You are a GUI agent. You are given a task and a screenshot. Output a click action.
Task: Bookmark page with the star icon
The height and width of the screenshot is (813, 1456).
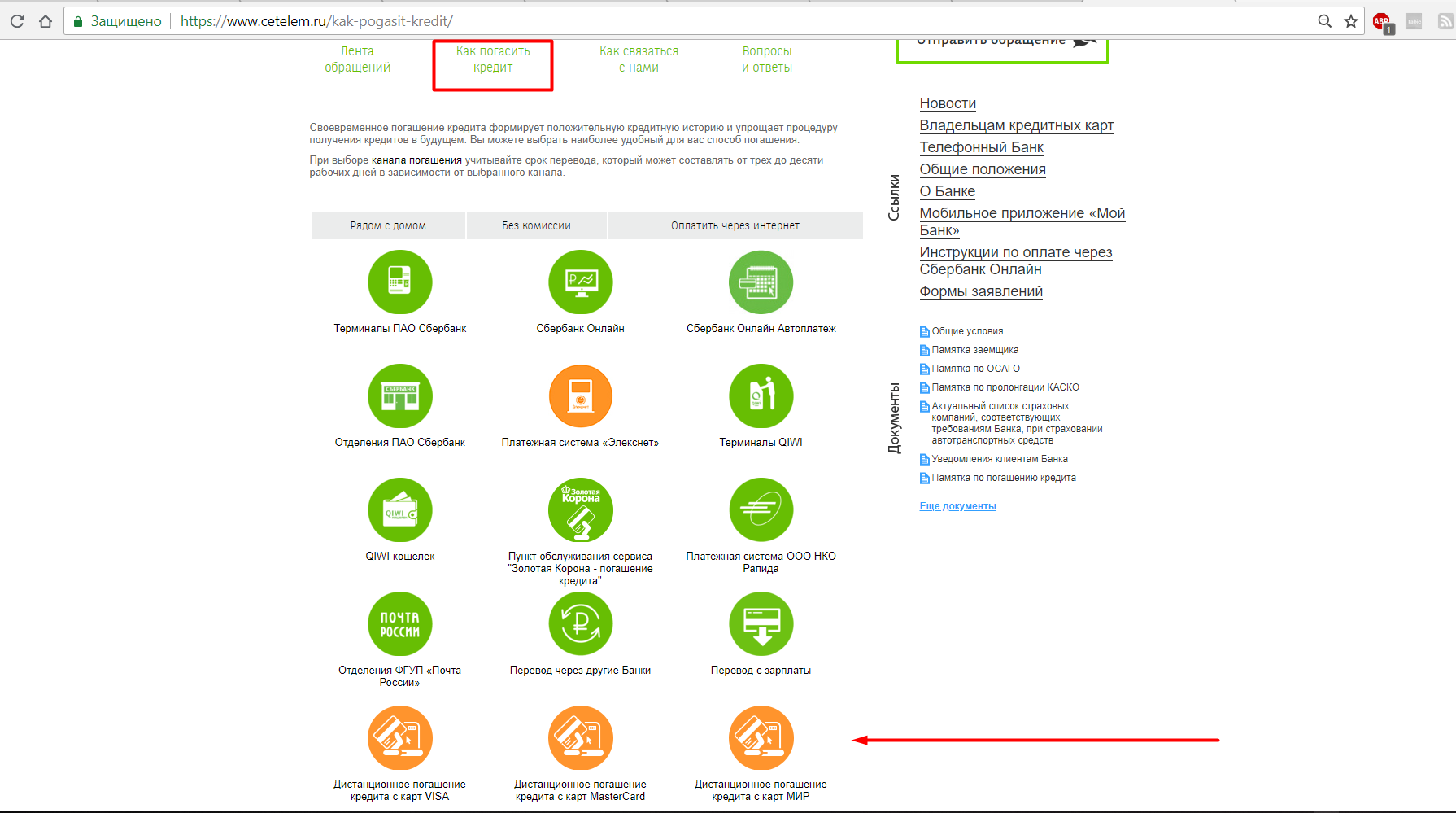click(x=1351, y=21)
